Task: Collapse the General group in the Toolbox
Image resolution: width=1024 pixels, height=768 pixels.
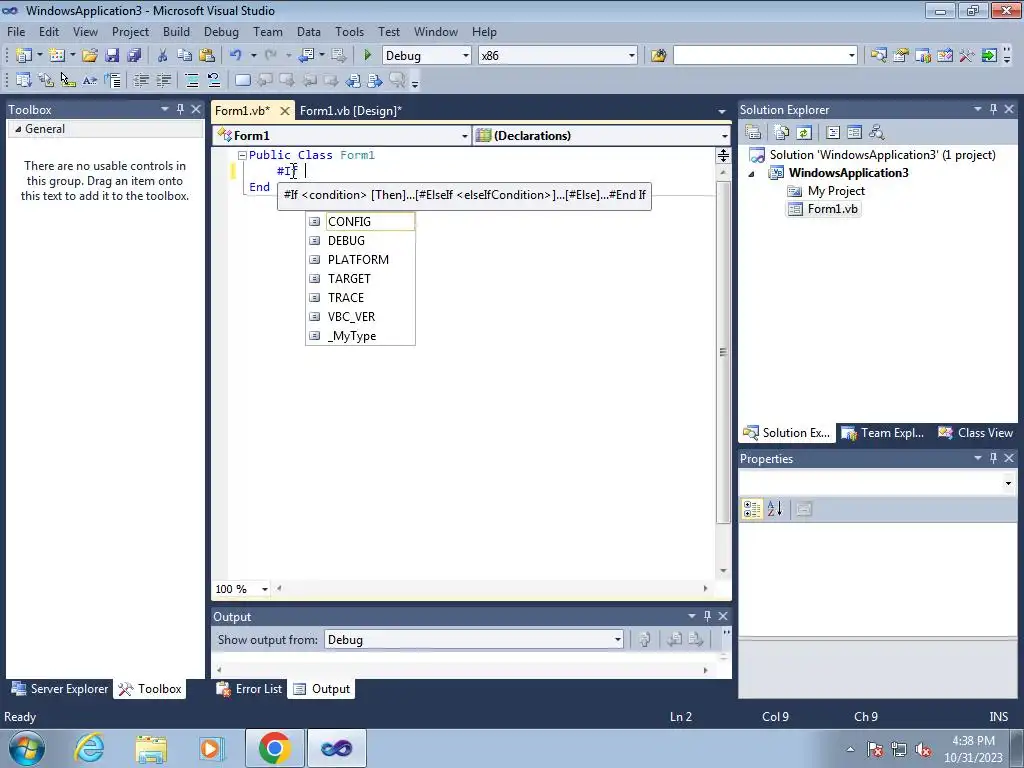Action: [18, 129]
